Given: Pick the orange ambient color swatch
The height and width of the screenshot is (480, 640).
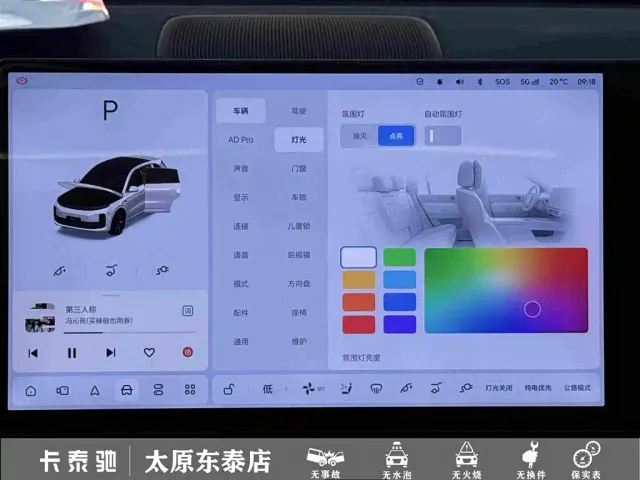Looking at the screenshot, I should click(x=359, y=302).
